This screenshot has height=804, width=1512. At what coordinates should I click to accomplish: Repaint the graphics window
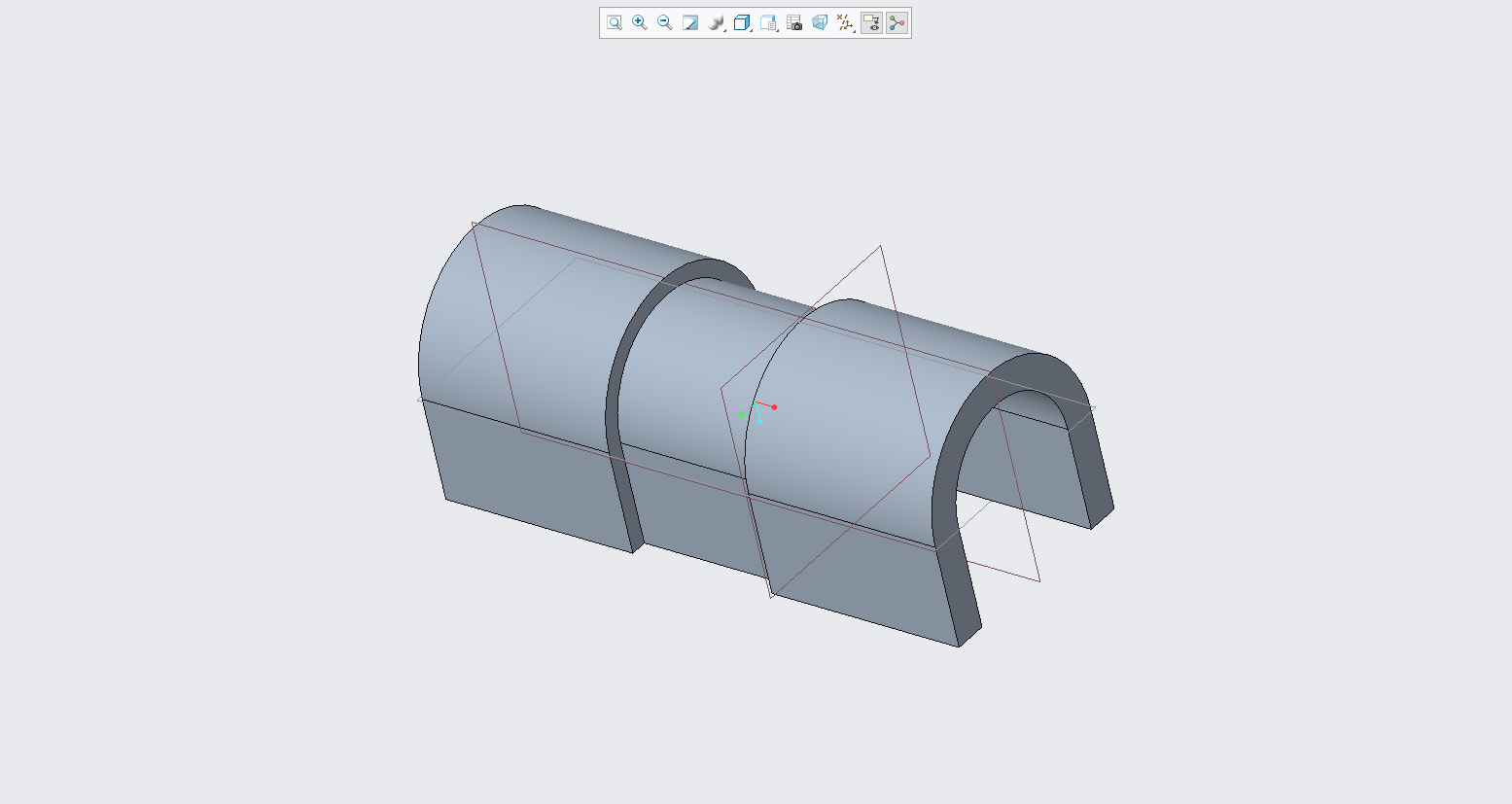click(690, 22)
